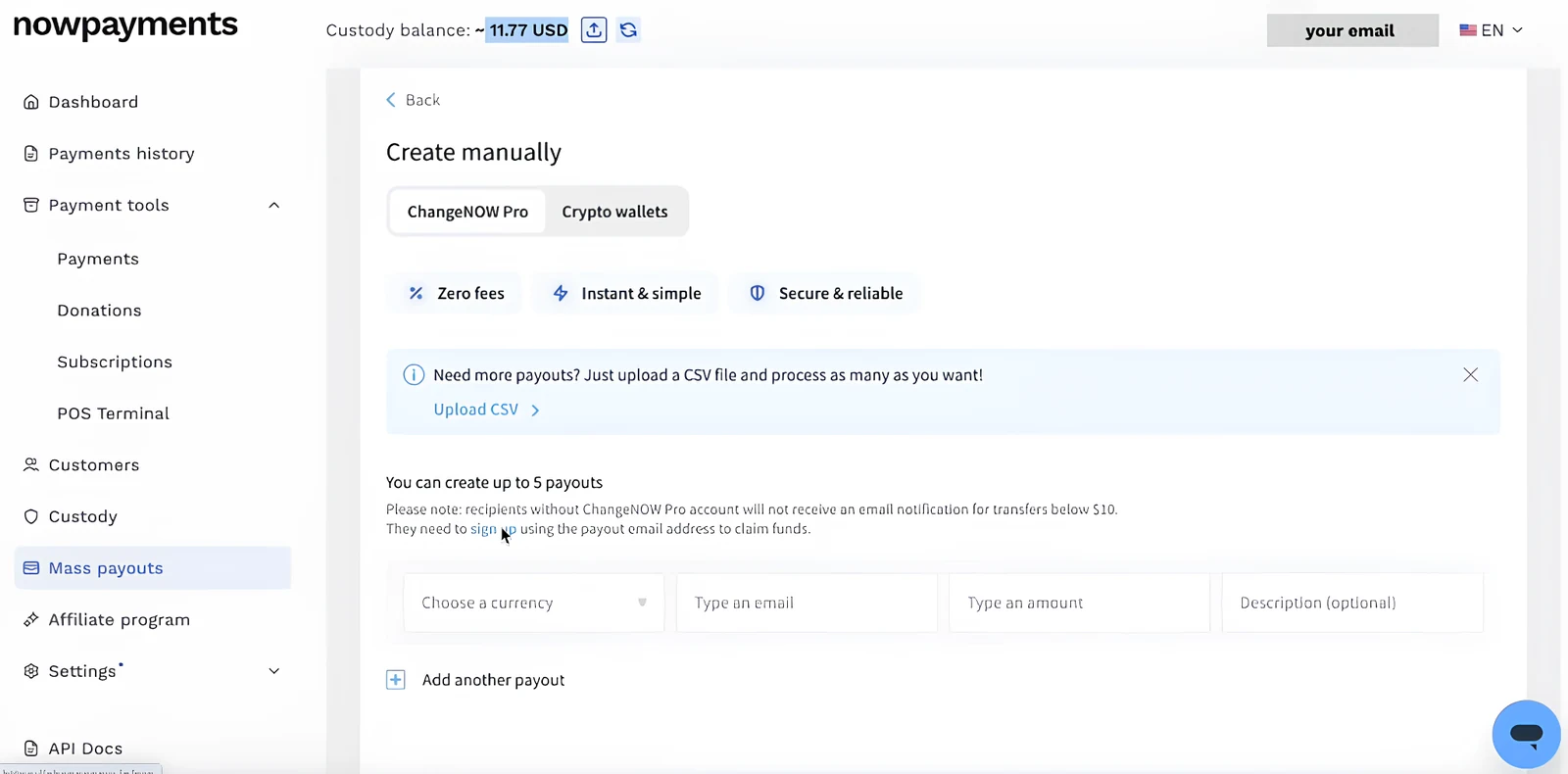Click the info icon in the CSV banner
The image size is (1568, 774).
(414, 375)
